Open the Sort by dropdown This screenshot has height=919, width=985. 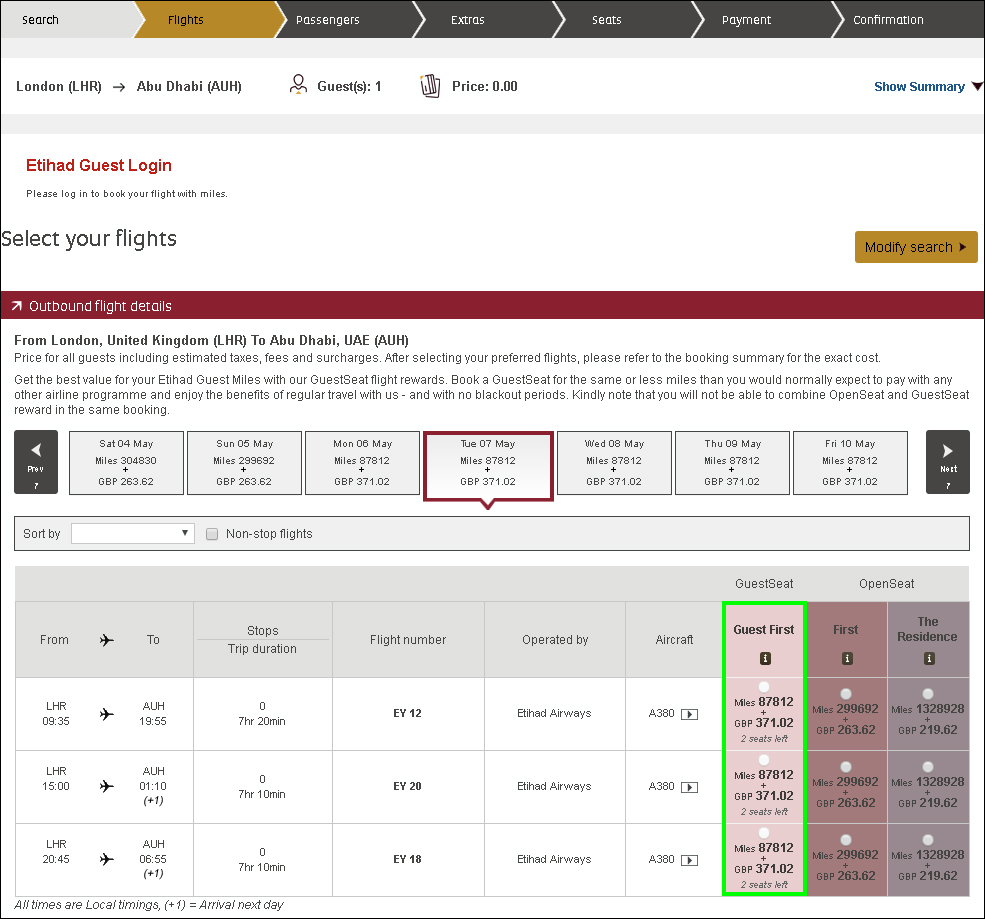pos(133,533)
